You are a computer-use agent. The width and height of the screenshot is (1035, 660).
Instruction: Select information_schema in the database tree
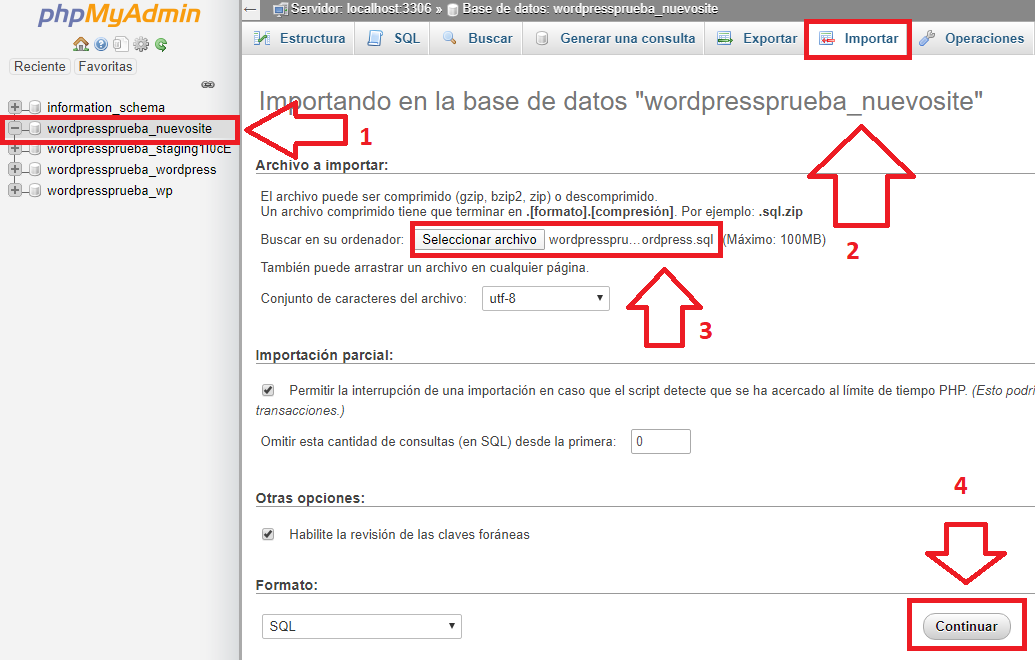point(106,107)
